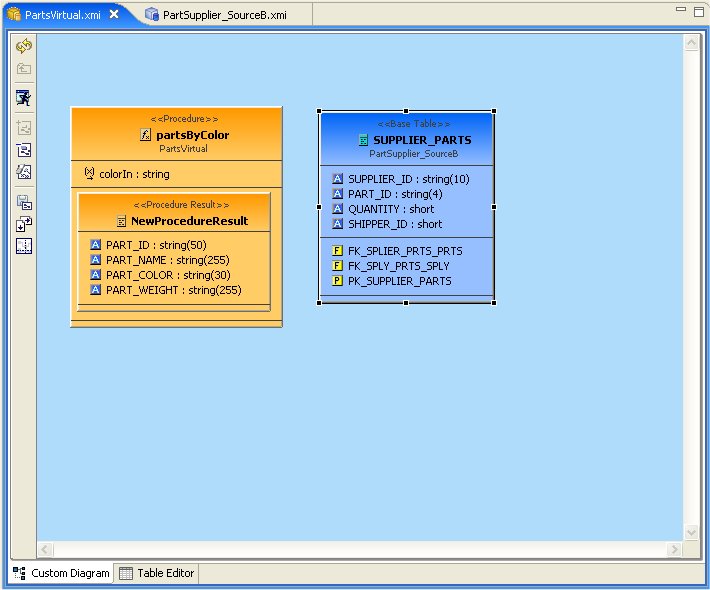Image resolution: width=710 pixels, height=590 pixels.
Task: Select PART_COLOR : string(30) column
Action: [168, 275]
